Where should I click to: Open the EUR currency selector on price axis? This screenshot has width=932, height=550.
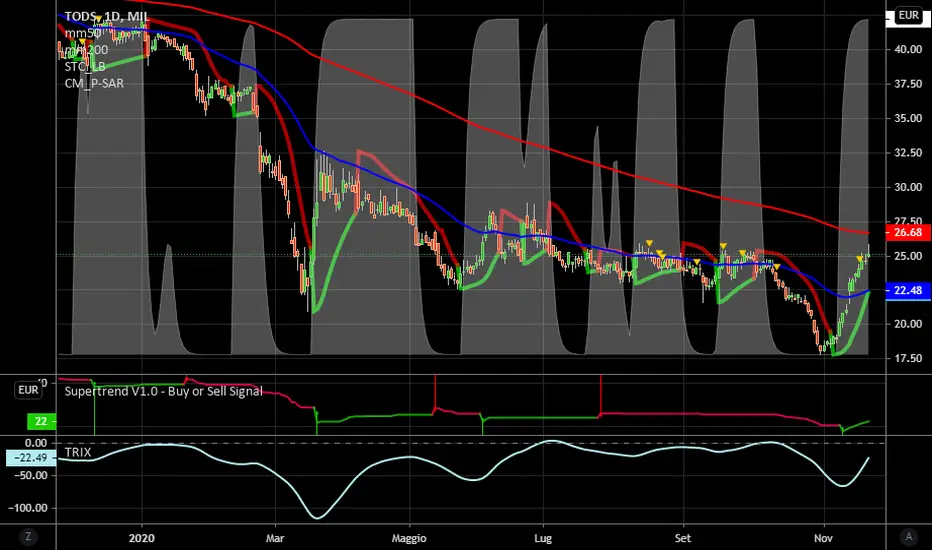pyautogui.click(x=908, y=15)
